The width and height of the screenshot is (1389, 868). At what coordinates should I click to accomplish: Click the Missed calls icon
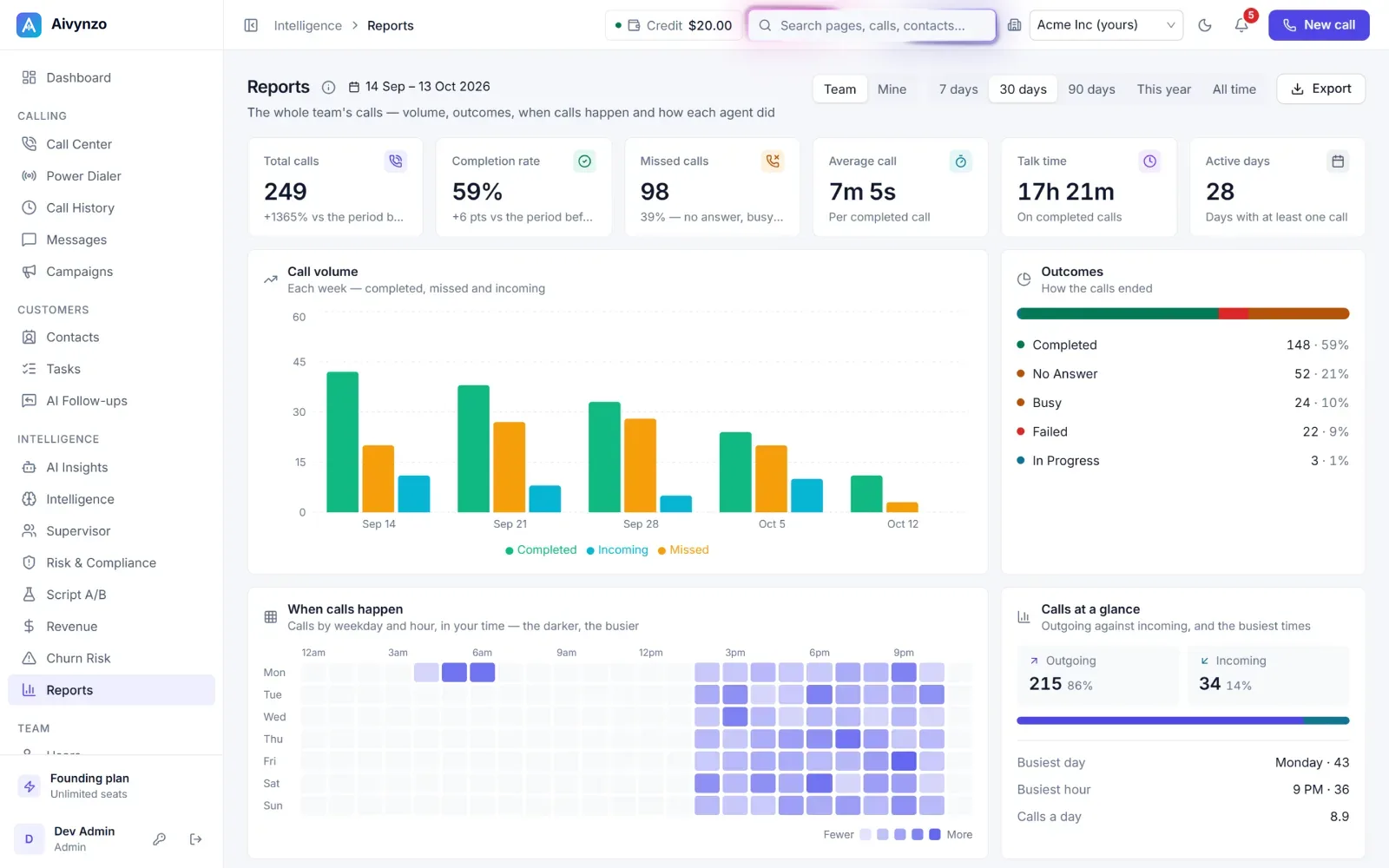(773, 161)
